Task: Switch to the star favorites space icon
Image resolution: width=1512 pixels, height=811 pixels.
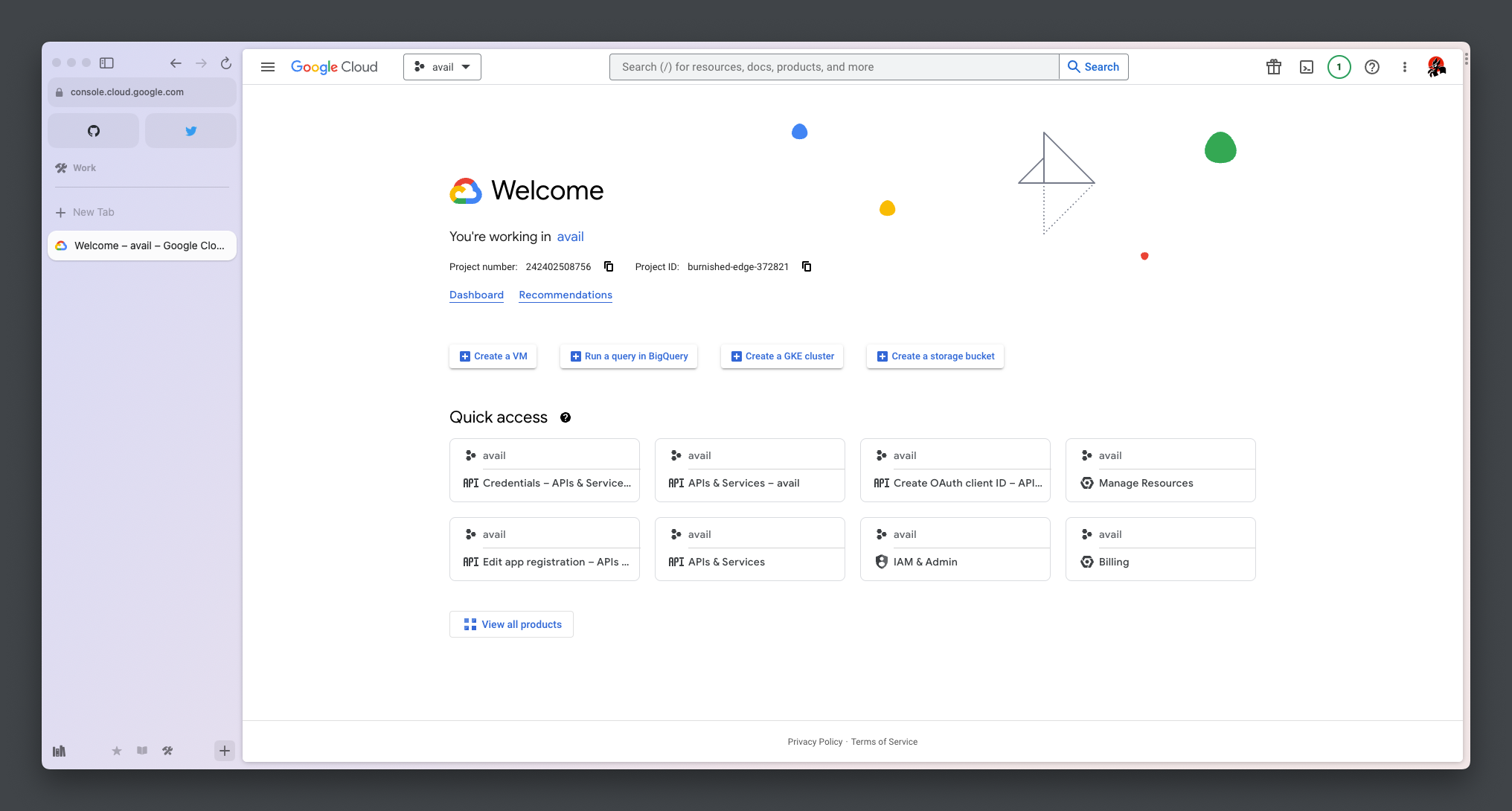Action: click(x=117, y=751)
